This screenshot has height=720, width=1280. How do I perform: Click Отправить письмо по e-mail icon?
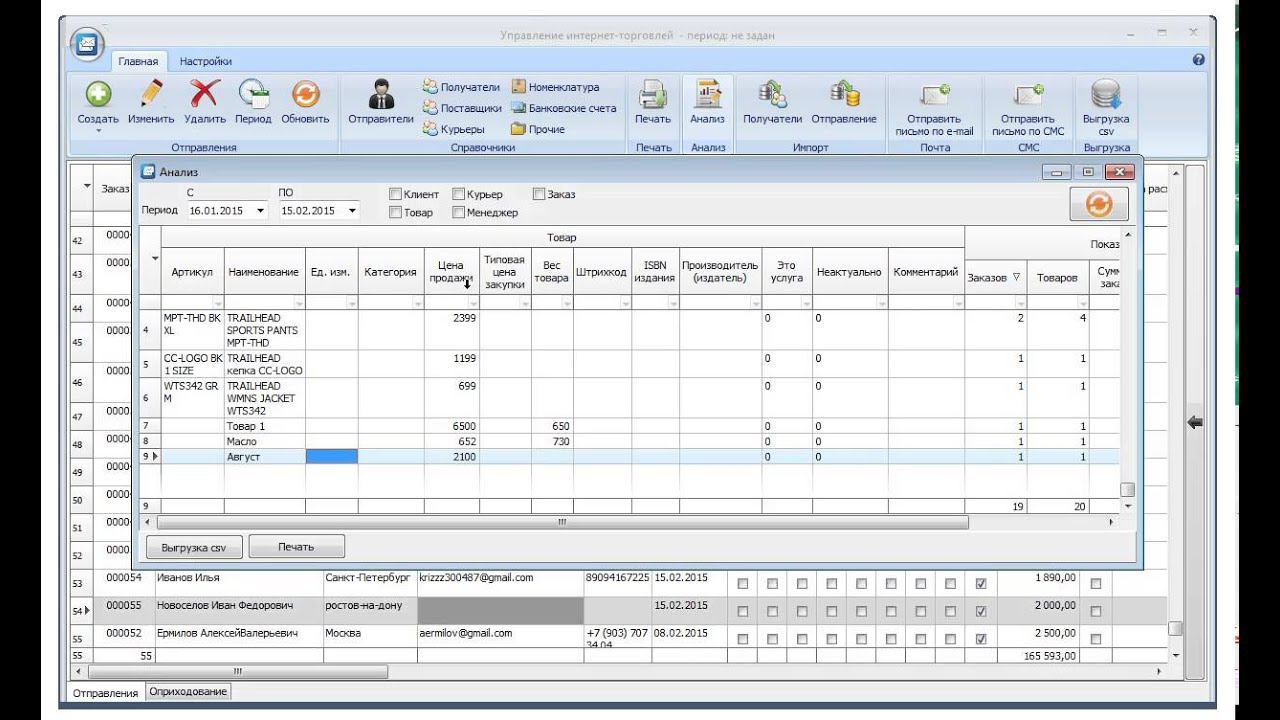tap(934, 94)
